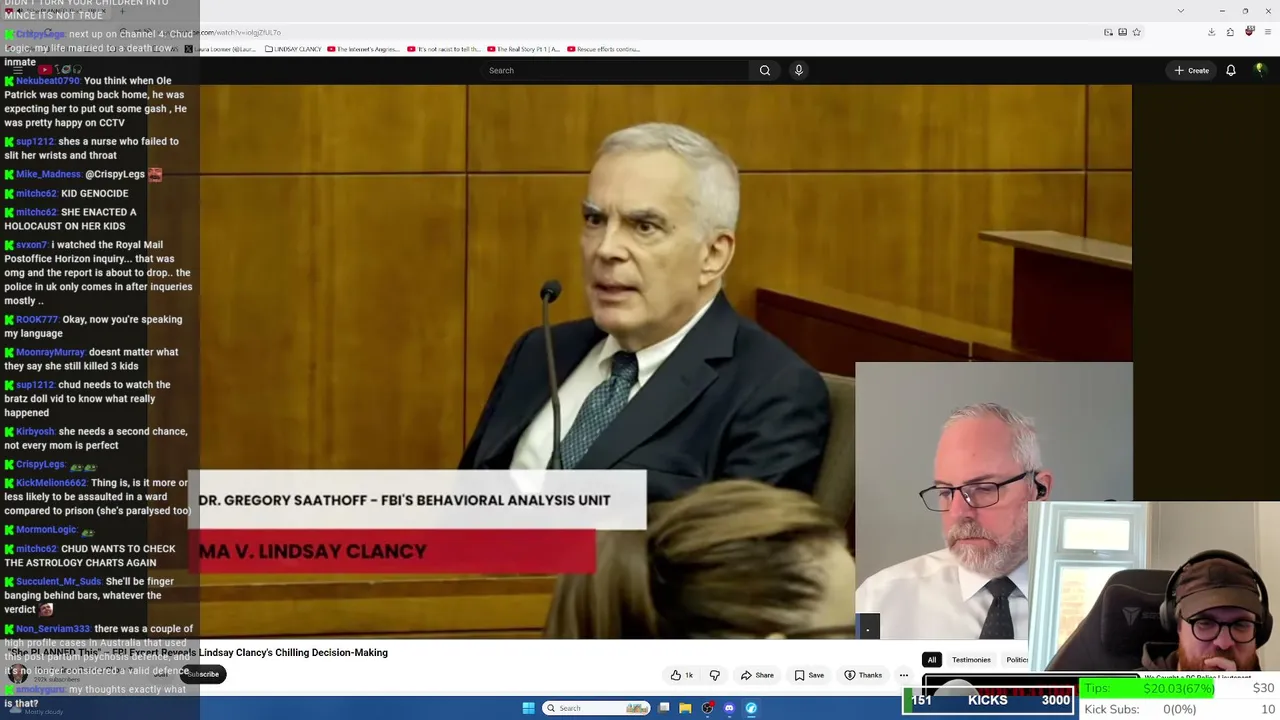This screenshot has height=720, width=1280.
Task: Click username svxon7 in chat
Action: [32, 245]
